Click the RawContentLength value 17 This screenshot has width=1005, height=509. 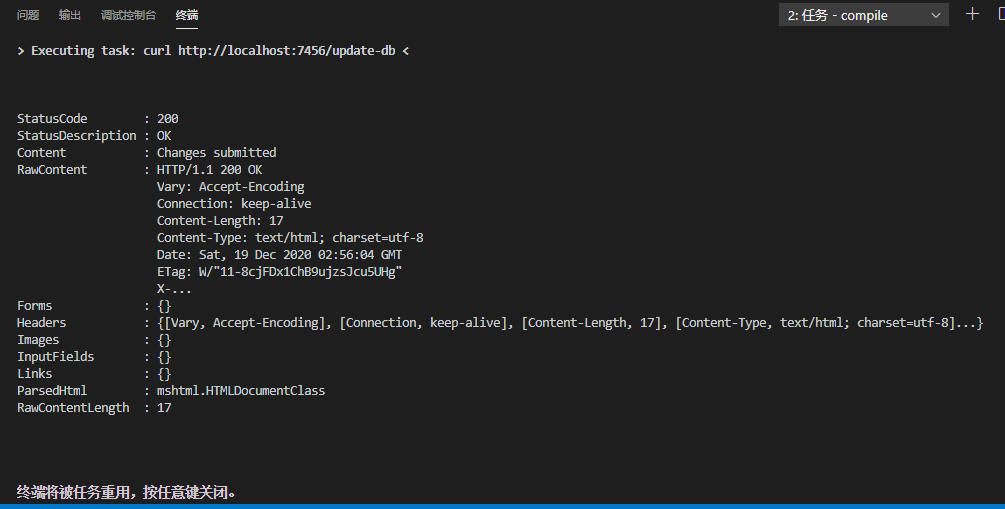tap(164, 408)
